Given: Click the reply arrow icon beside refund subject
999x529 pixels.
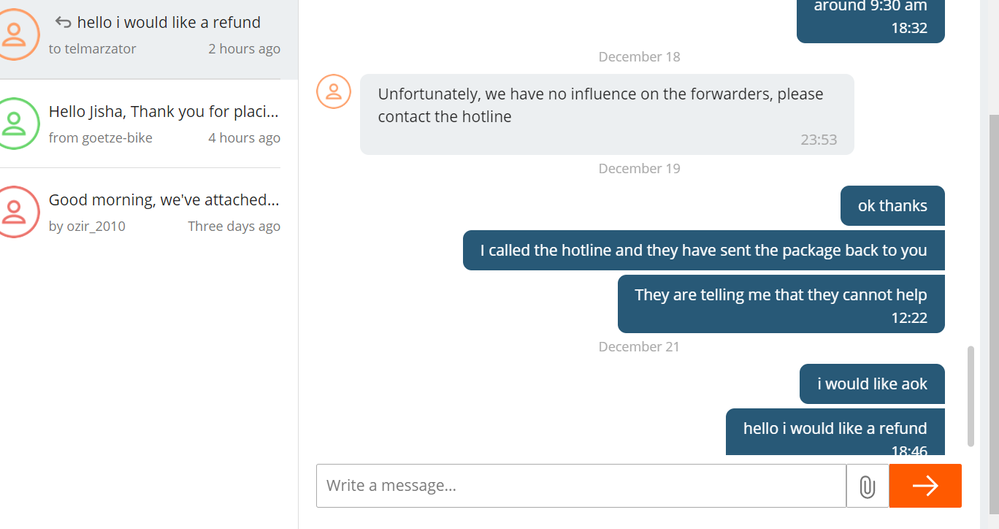Looking at the screenshot, I should tap(62, 22).
